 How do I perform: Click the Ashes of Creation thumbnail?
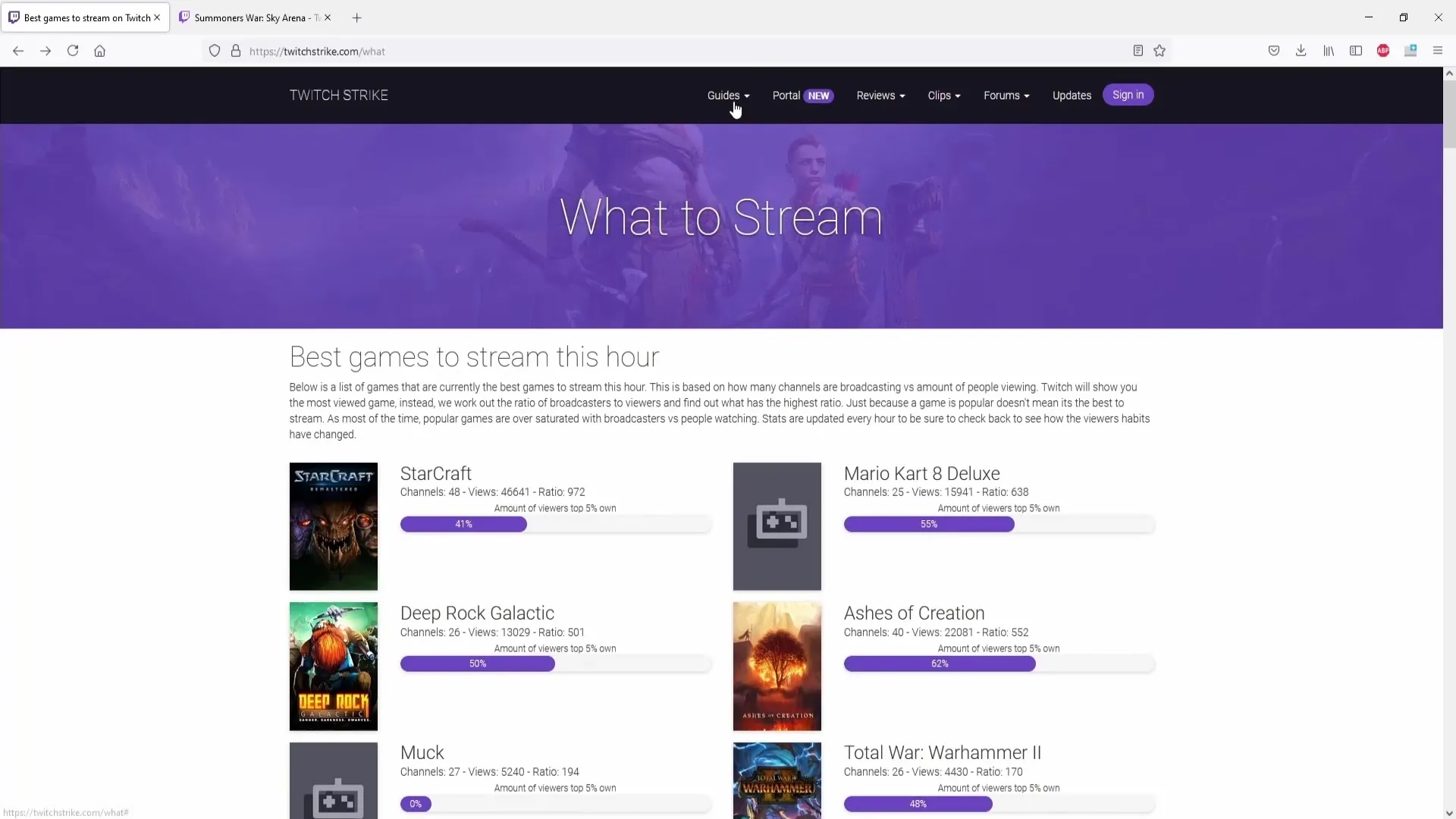coord(777,665)
